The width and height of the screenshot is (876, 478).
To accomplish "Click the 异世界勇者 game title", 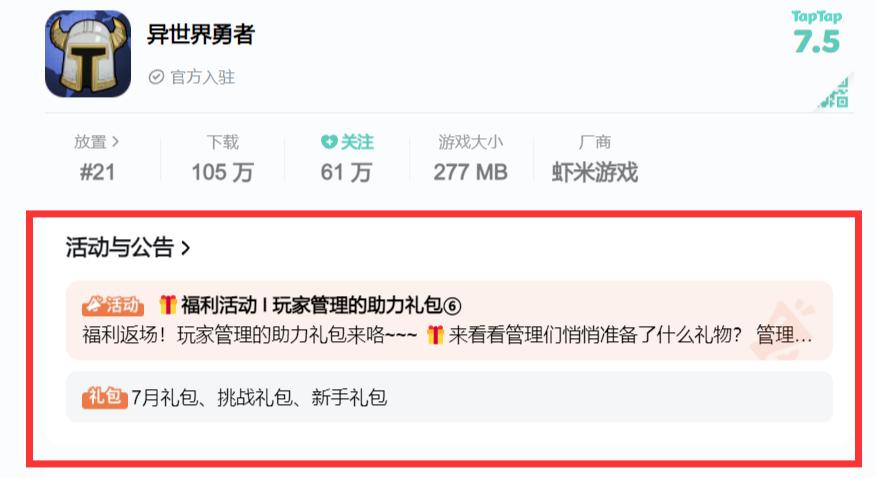I will [201, 34].
